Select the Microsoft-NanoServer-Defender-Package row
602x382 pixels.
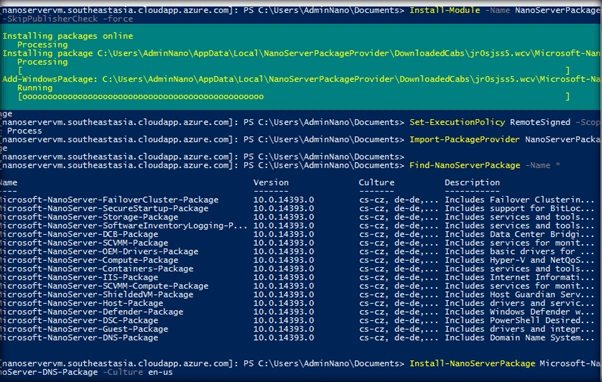pos(297,312)
